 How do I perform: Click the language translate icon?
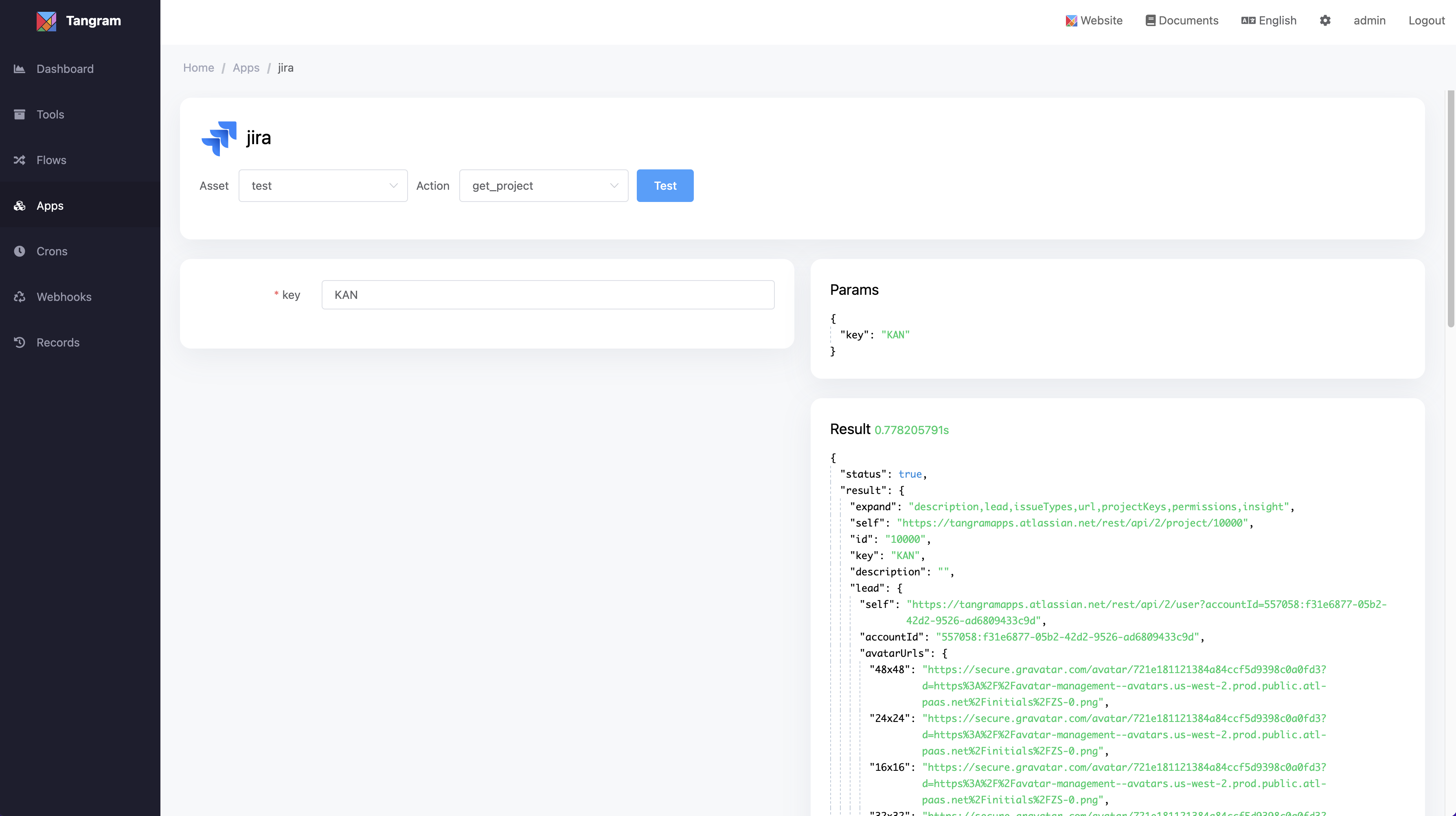coord(1248,20)
